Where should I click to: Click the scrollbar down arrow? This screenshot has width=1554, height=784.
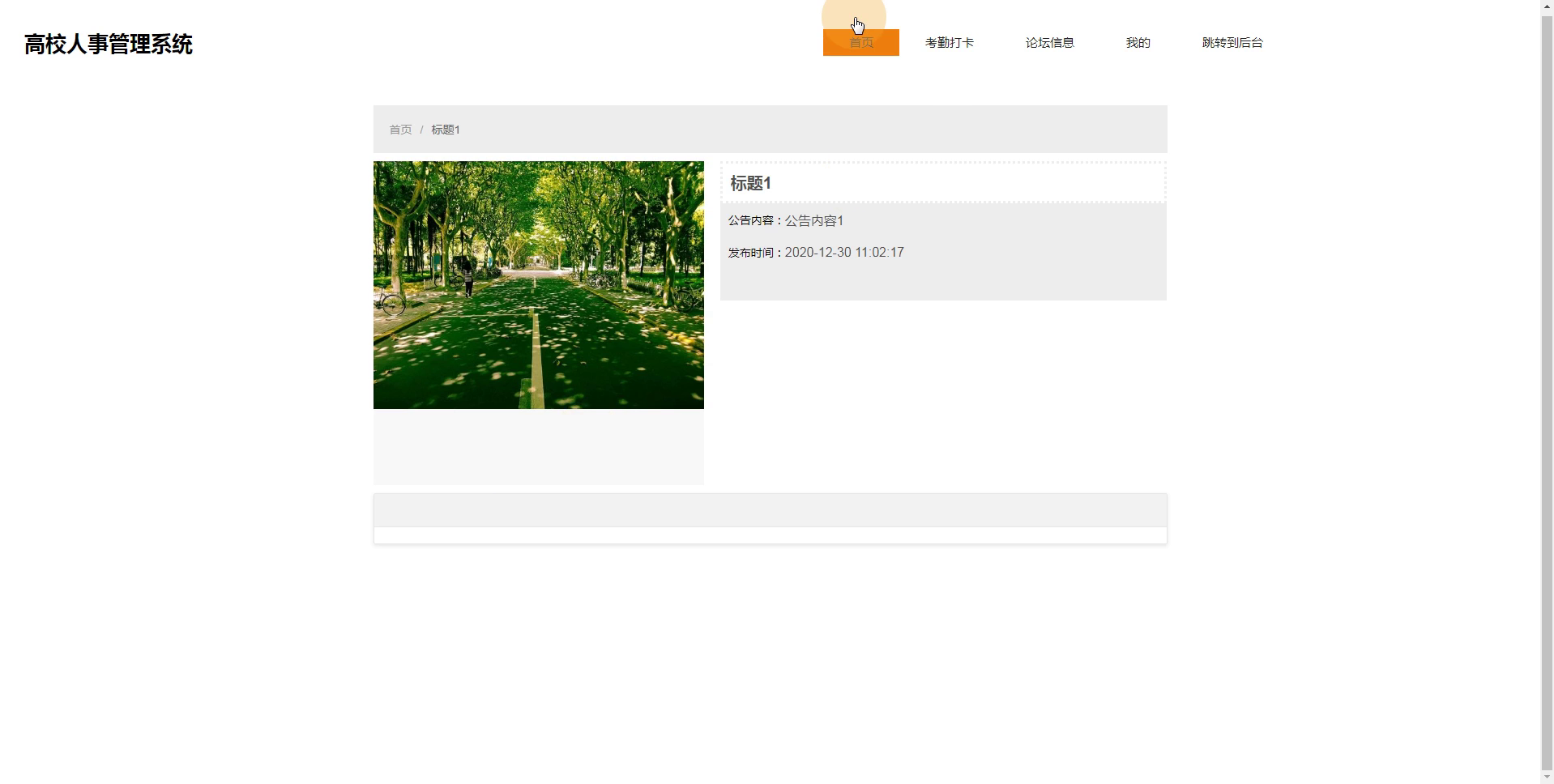1547,777
